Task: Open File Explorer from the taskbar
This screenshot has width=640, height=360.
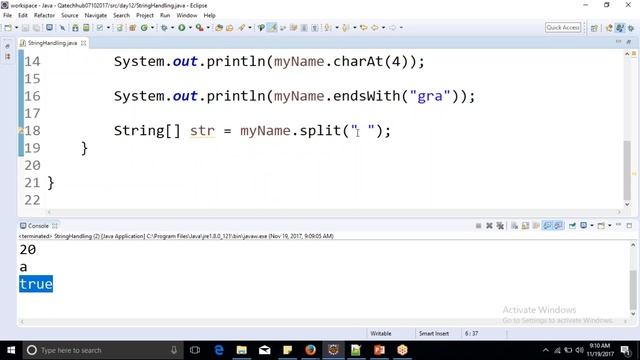Action: pyautogui.click(x=242, y=350)
